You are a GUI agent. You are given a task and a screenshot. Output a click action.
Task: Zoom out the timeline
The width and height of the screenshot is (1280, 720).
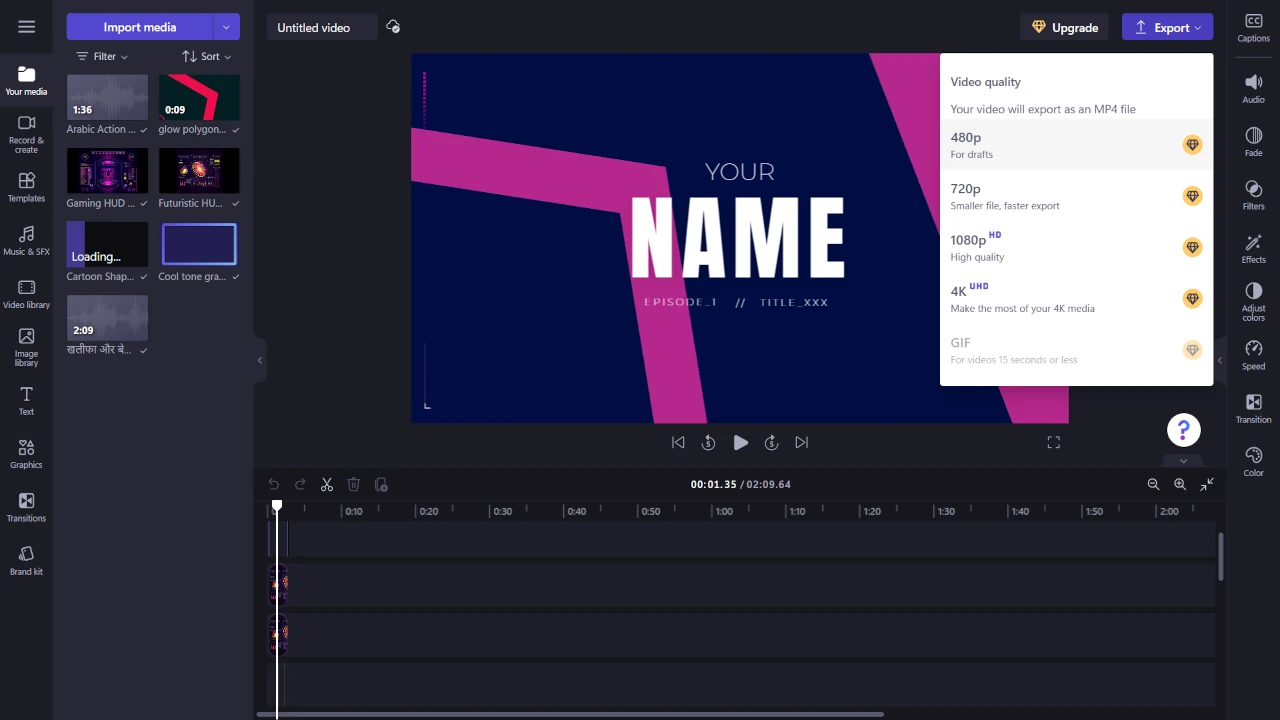pos(1153,484)
